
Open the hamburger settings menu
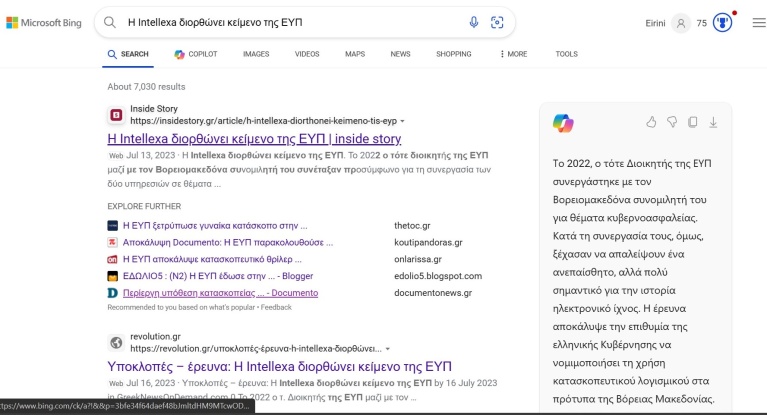coord(759,23)
